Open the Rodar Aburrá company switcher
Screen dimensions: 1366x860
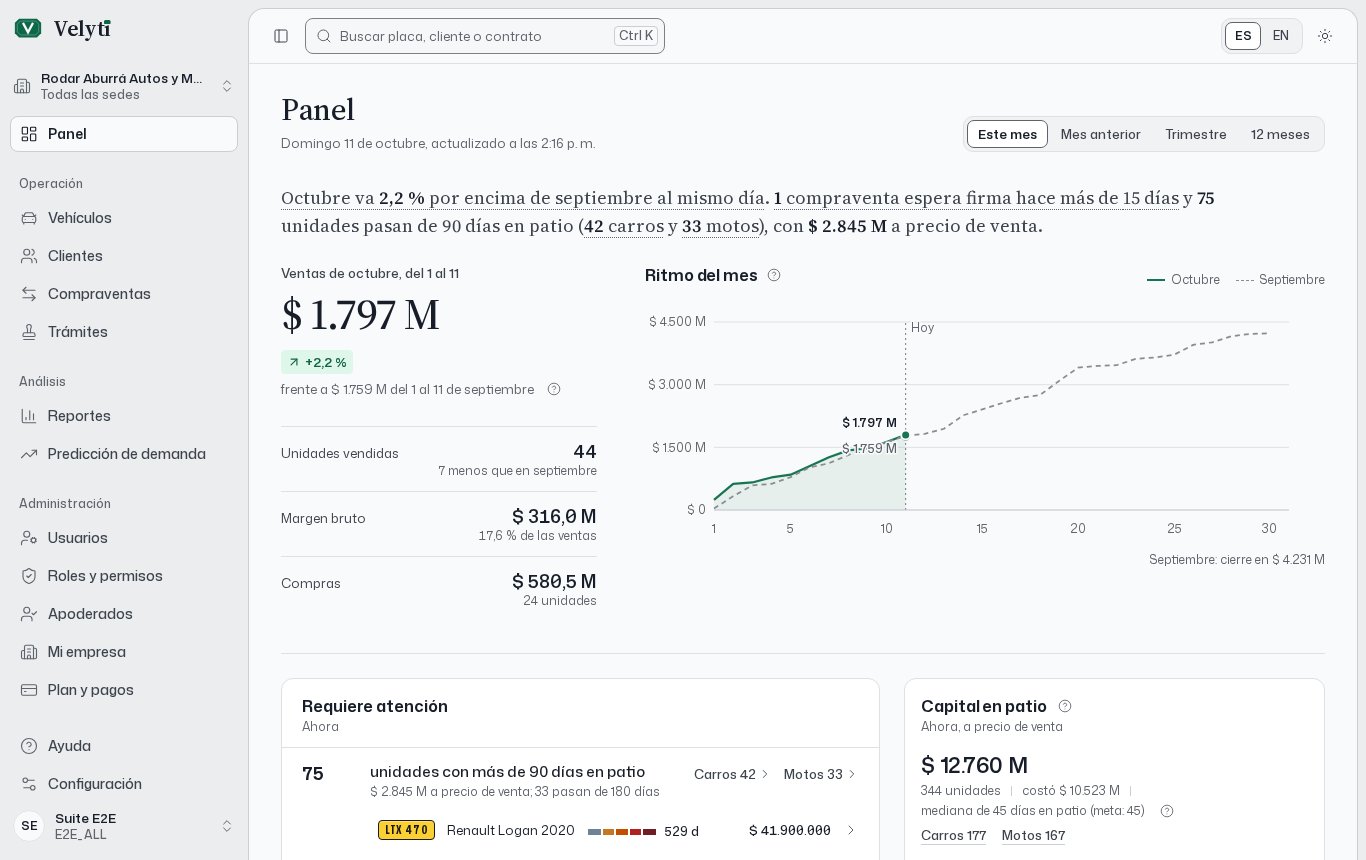pyautogui.click(x=124, y=86)
